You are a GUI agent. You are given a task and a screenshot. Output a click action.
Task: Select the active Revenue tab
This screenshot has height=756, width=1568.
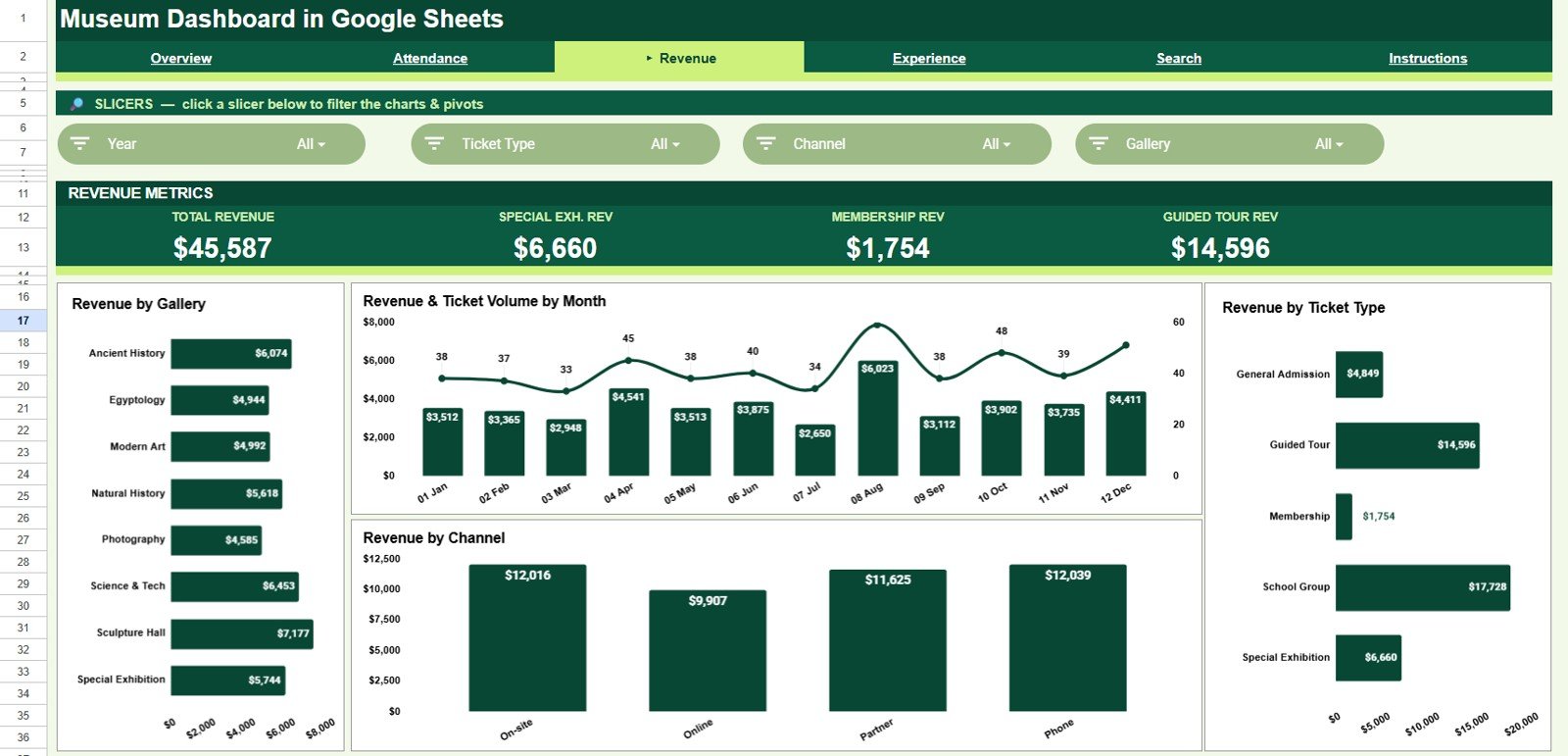click(x=679, y=57)
